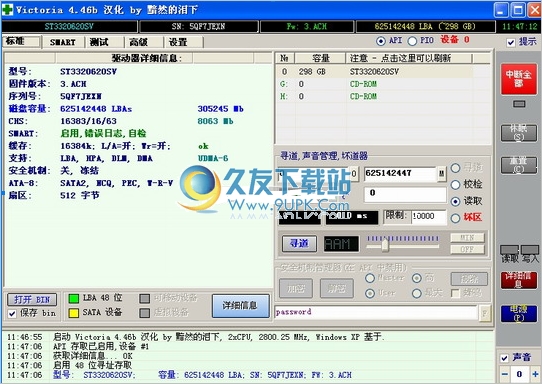
Task: Select the 寻道 radio option
Action: 455,168
